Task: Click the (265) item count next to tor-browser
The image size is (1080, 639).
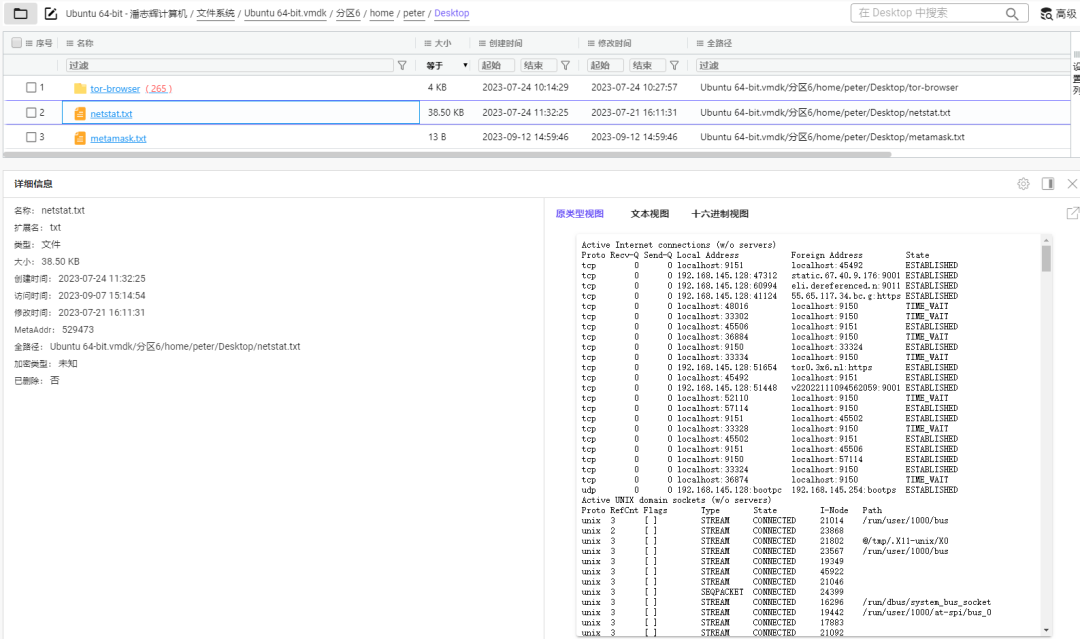Action: (x=158, y=88)
